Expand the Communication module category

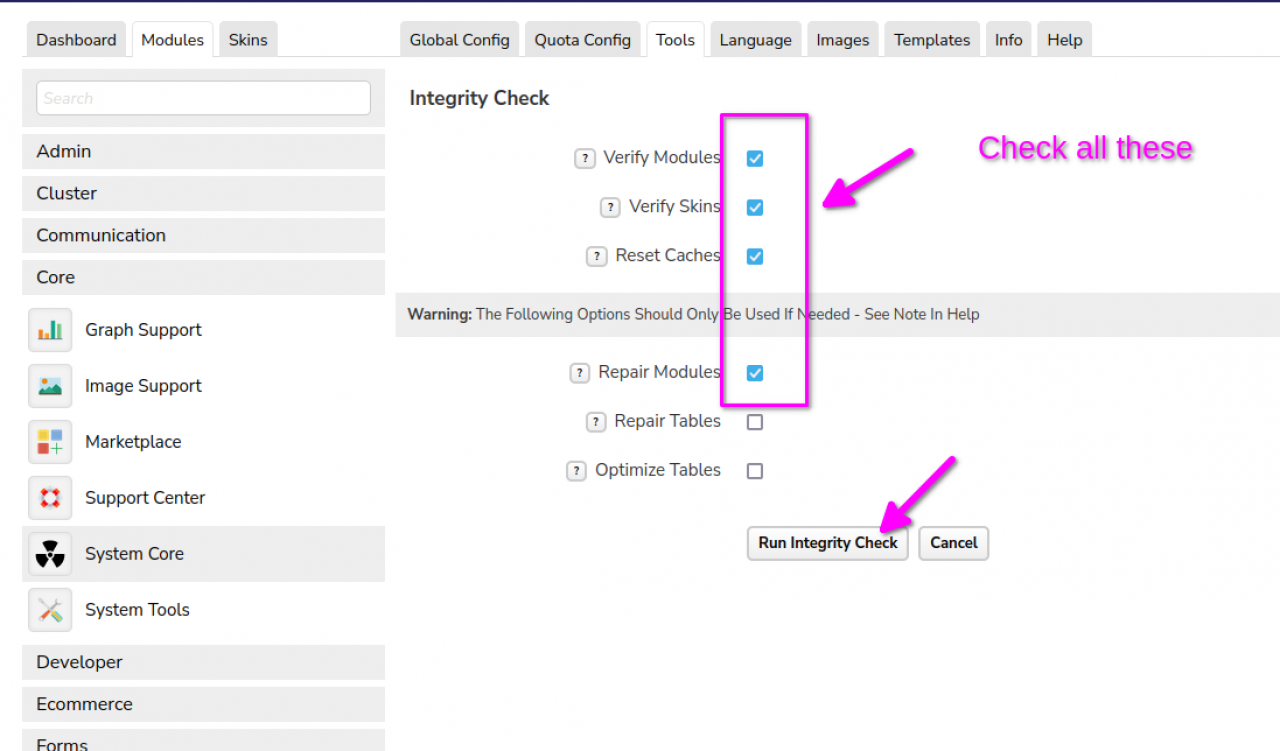click(x=203, y=236)
